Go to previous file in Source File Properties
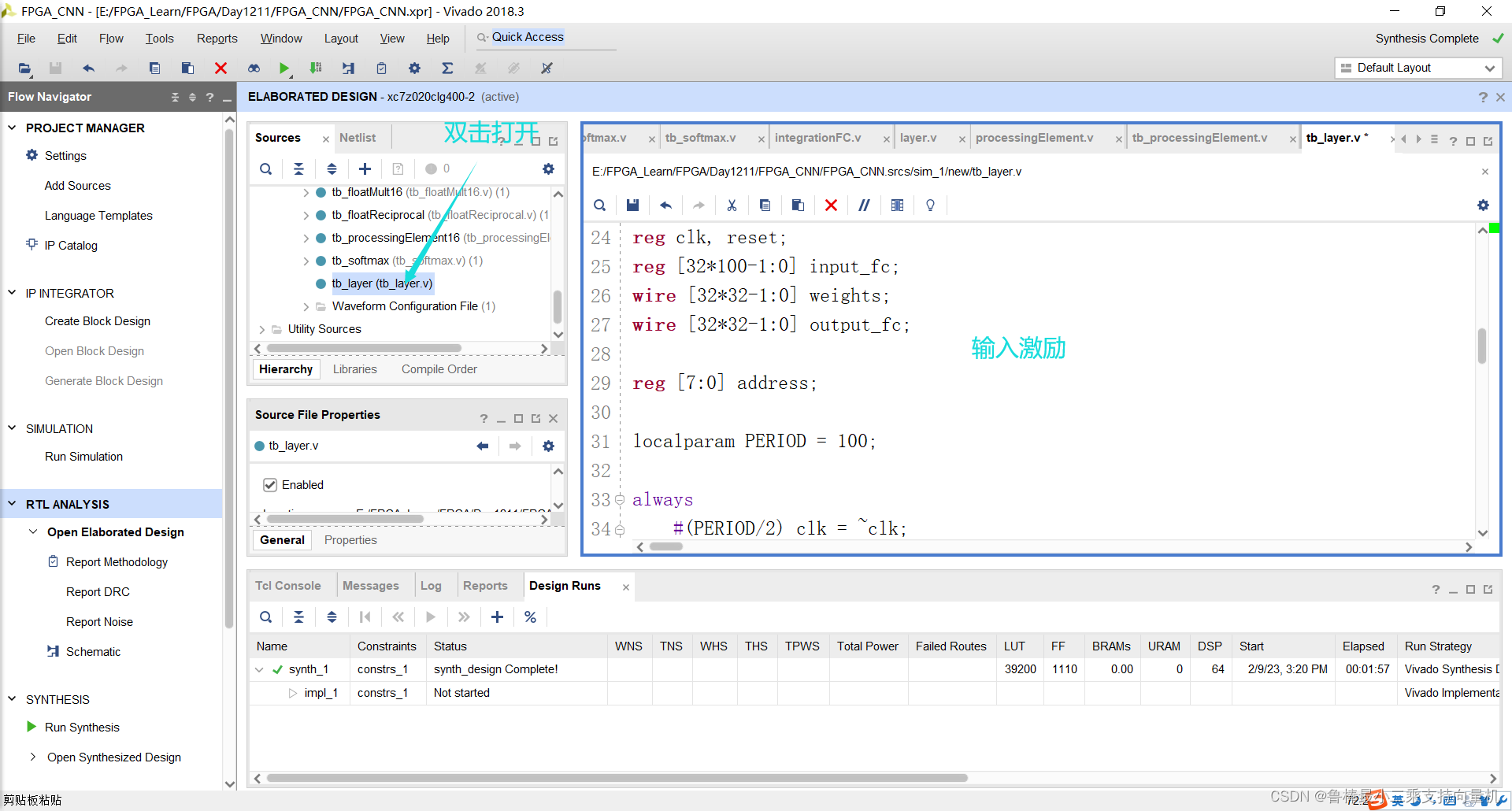 point(482,446)
